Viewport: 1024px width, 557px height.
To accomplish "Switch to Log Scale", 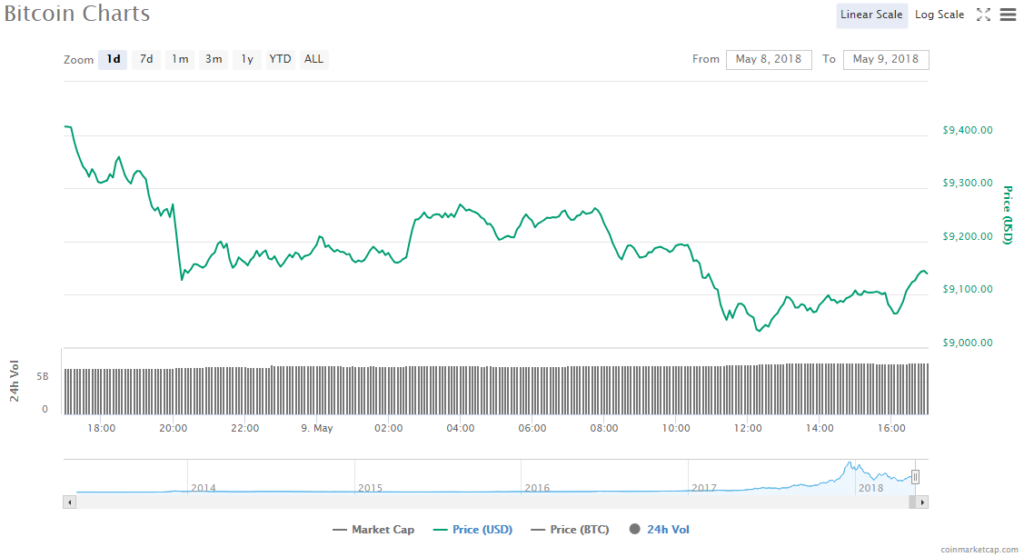I will [x=939, y=14].
